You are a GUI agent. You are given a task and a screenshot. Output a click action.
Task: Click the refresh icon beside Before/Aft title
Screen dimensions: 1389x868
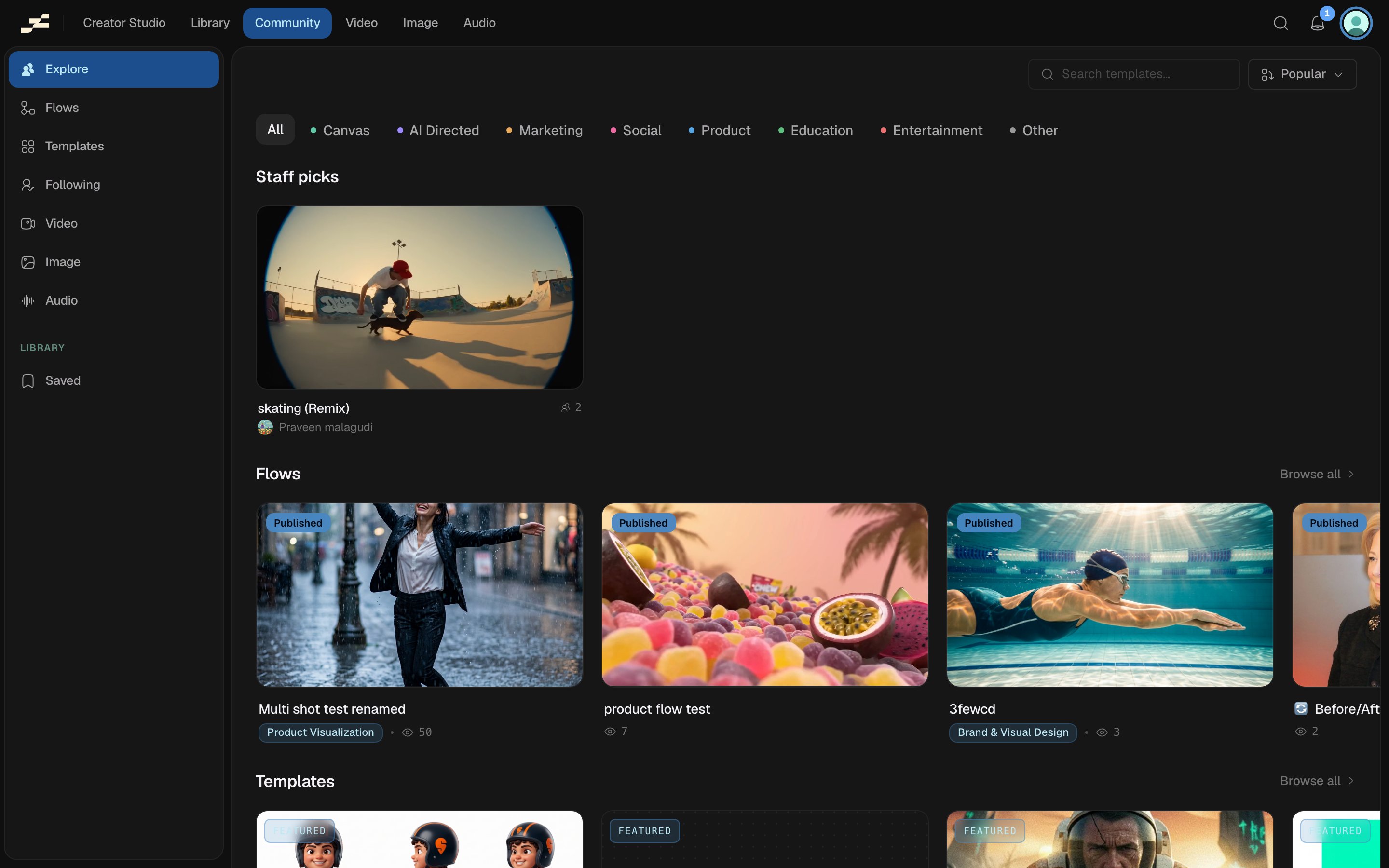(x=1301, y=708)
